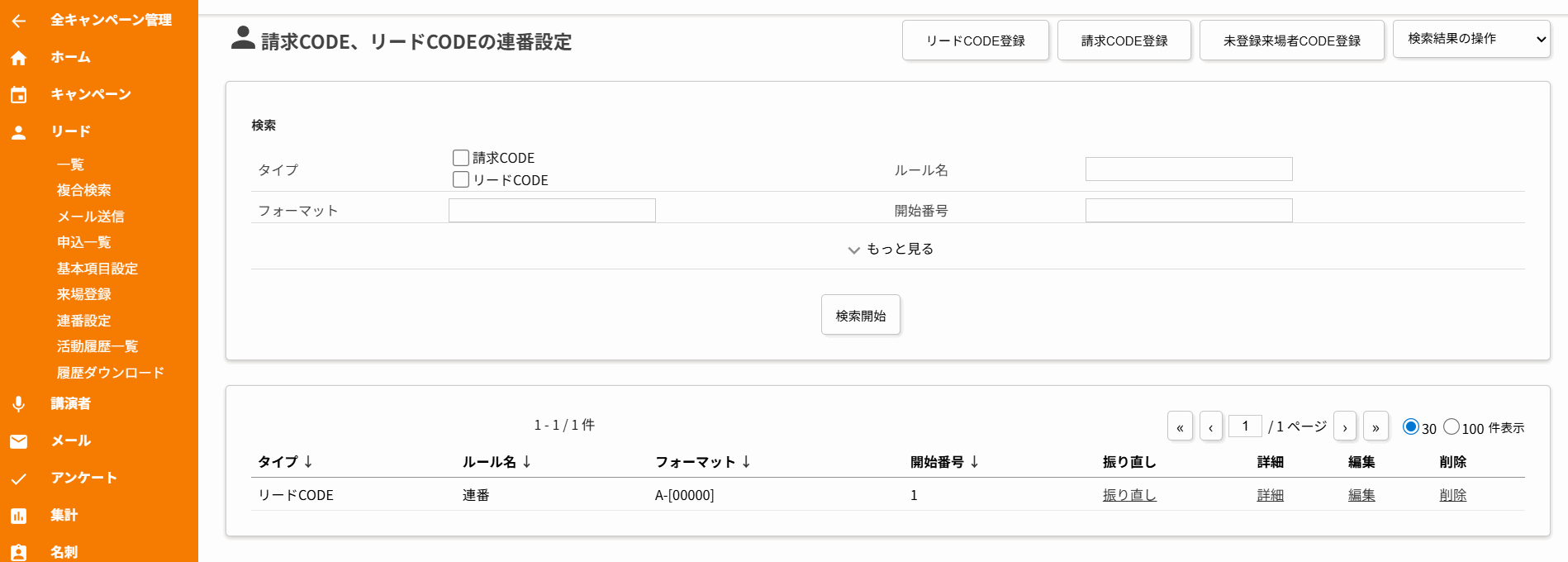The image size is (1568, 562).
Task: Select 連番設定 submenu item
Action: tap(83, 321)
